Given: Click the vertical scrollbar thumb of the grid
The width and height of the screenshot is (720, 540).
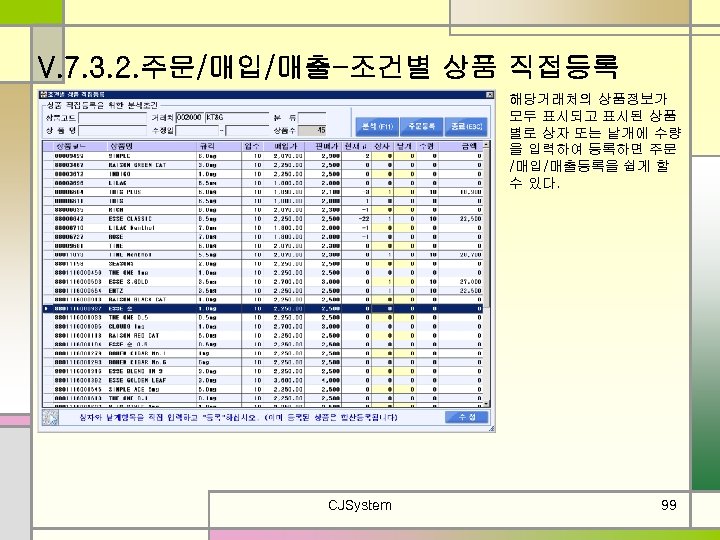Looking at the screenshot, I should [x=486, y=229].
